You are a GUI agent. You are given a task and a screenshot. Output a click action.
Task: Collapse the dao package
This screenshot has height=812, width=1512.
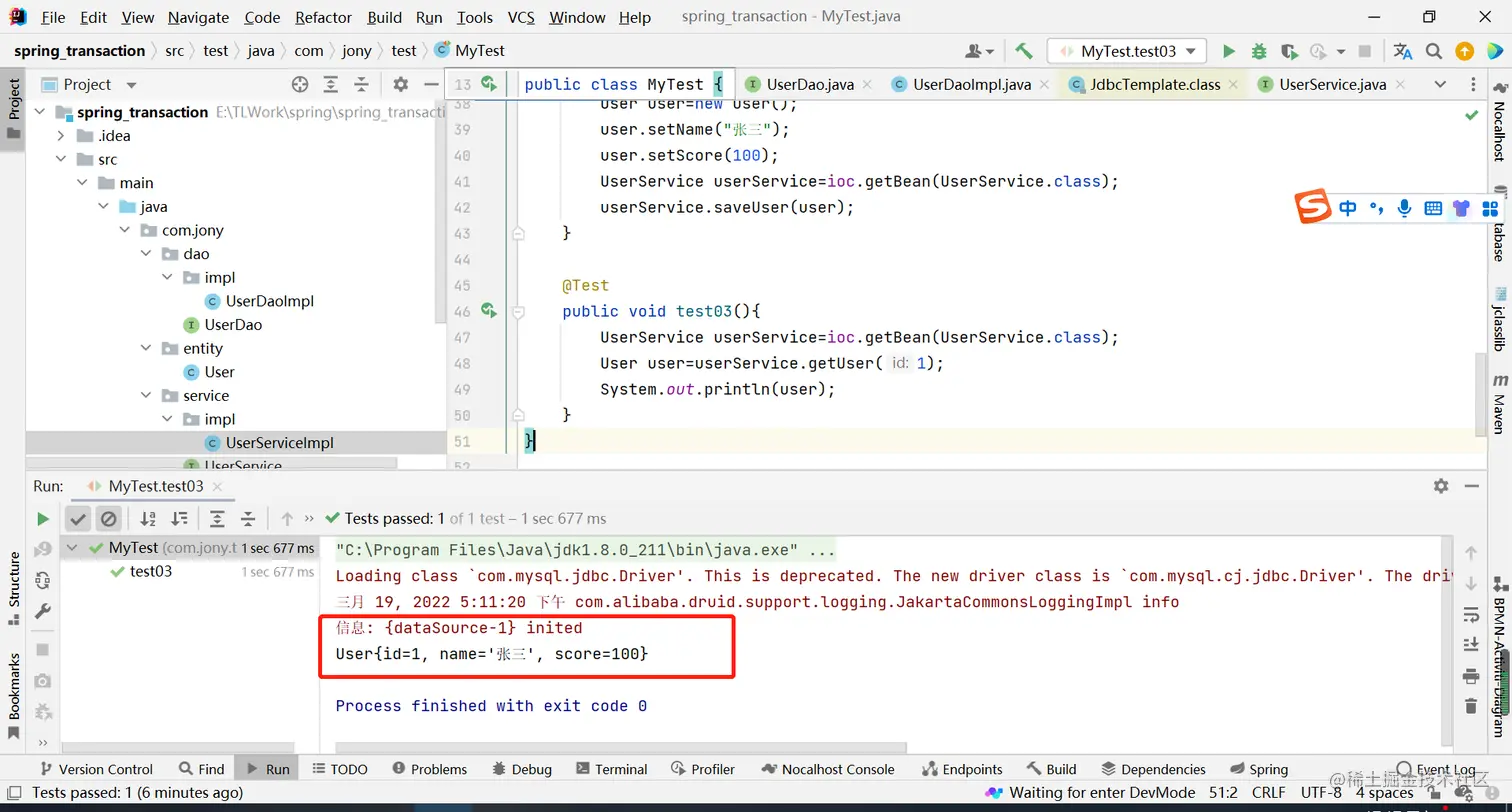point(145,254)
